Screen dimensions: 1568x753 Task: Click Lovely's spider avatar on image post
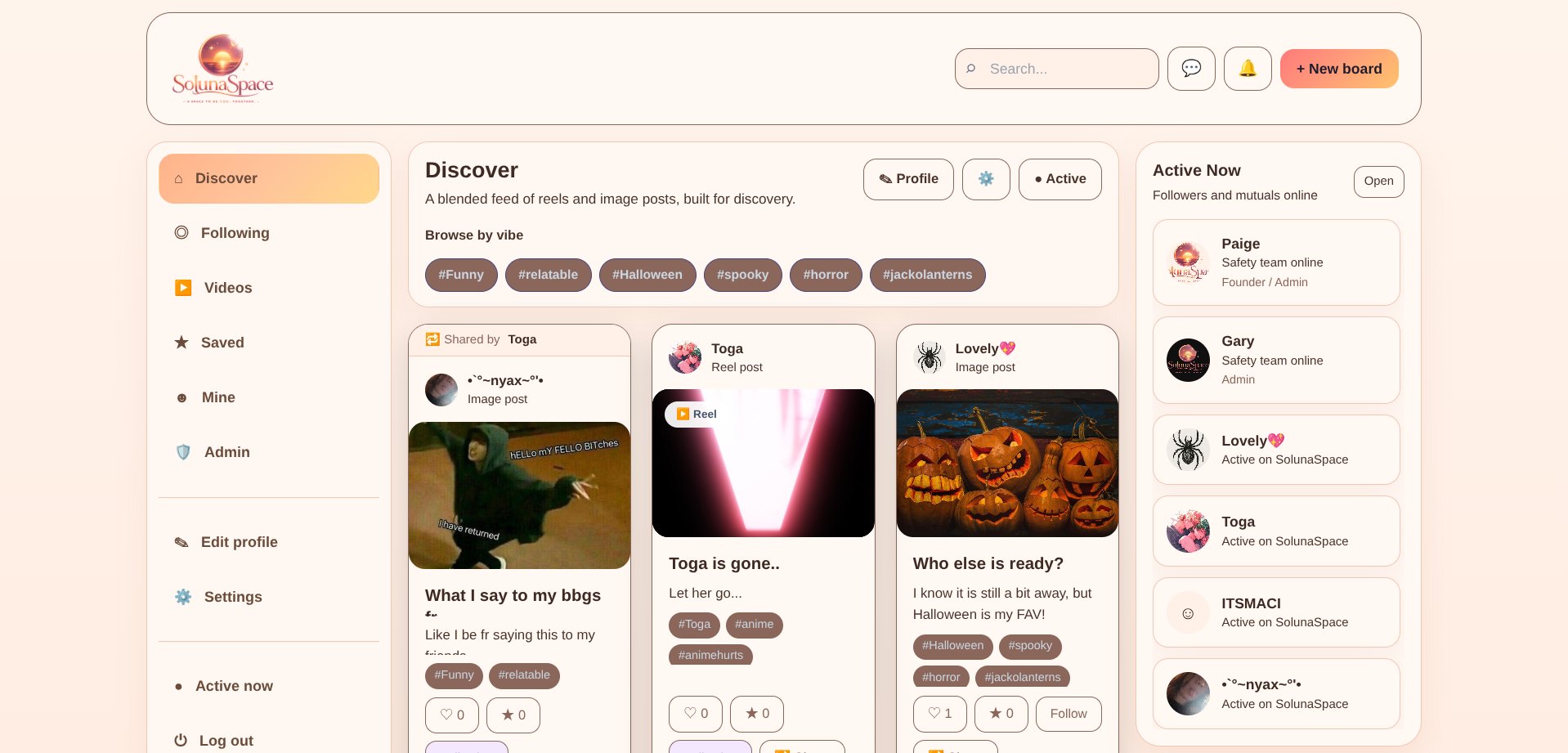click(930, 357)
